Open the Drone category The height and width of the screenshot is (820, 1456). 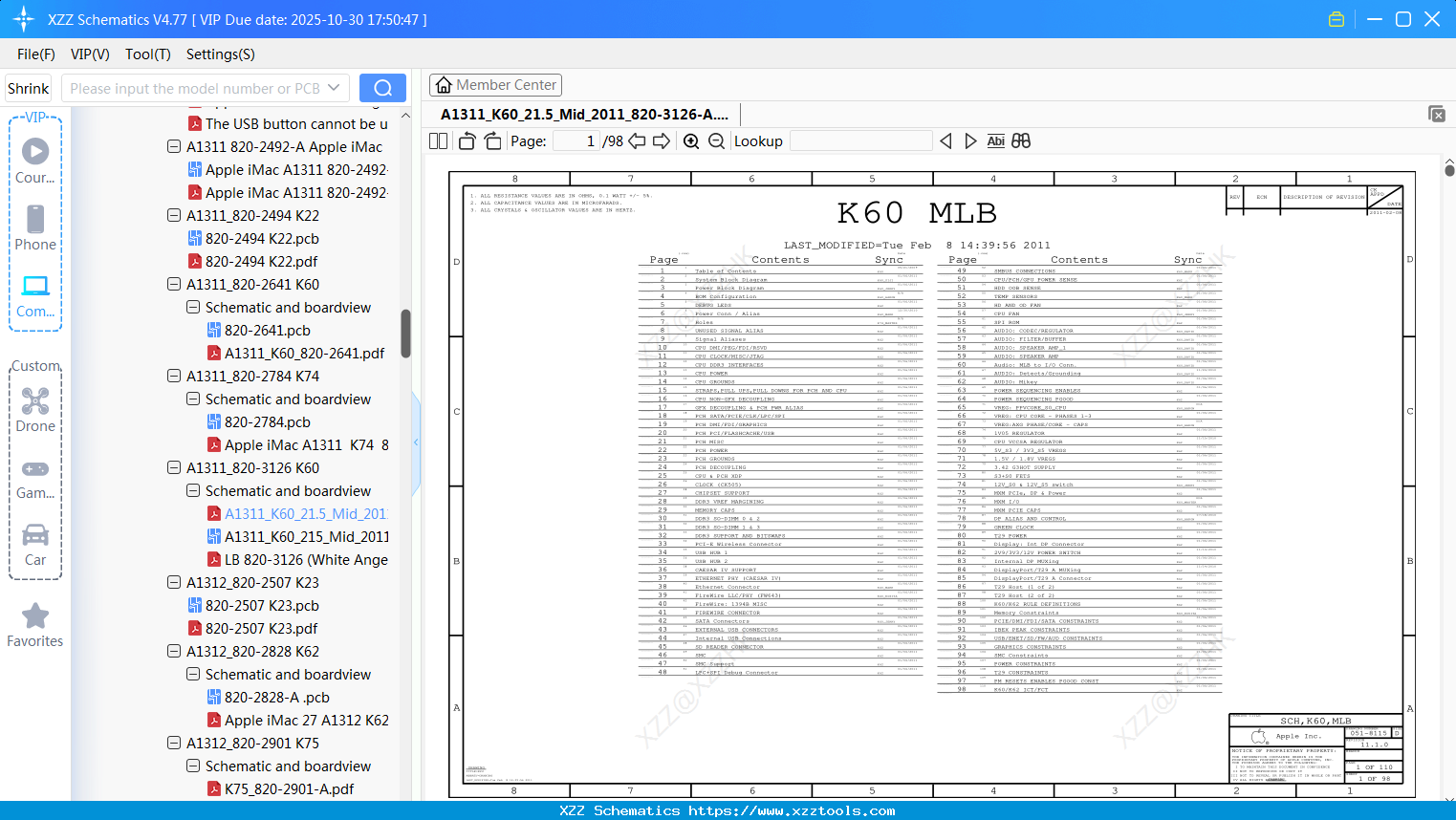pos(35,410)
